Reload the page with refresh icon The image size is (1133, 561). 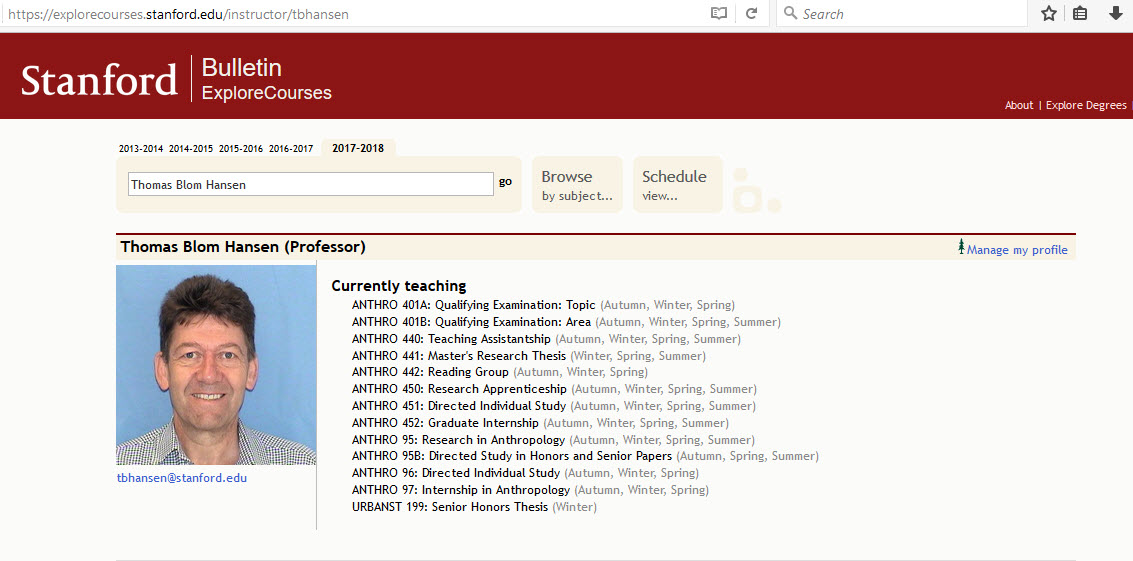pos(751,14)
